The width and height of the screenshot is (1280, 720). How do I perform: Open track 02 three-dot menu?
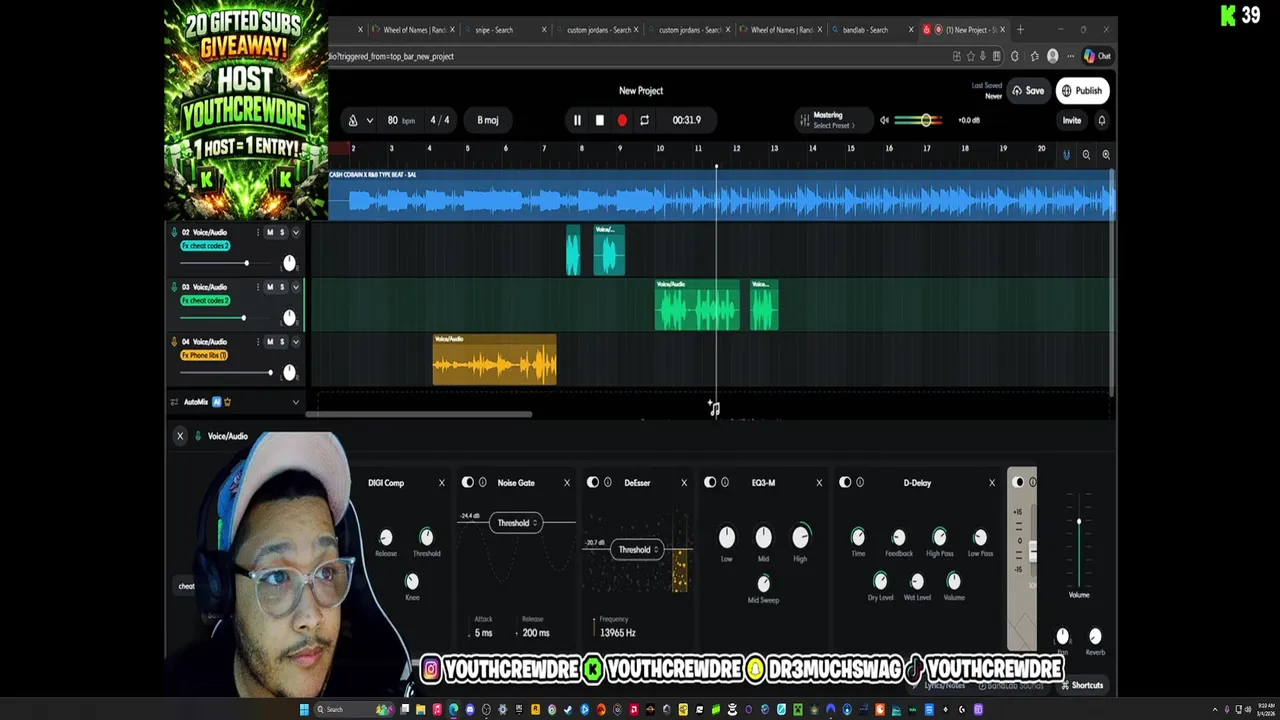pyautogui.click(x=257, y=232)
